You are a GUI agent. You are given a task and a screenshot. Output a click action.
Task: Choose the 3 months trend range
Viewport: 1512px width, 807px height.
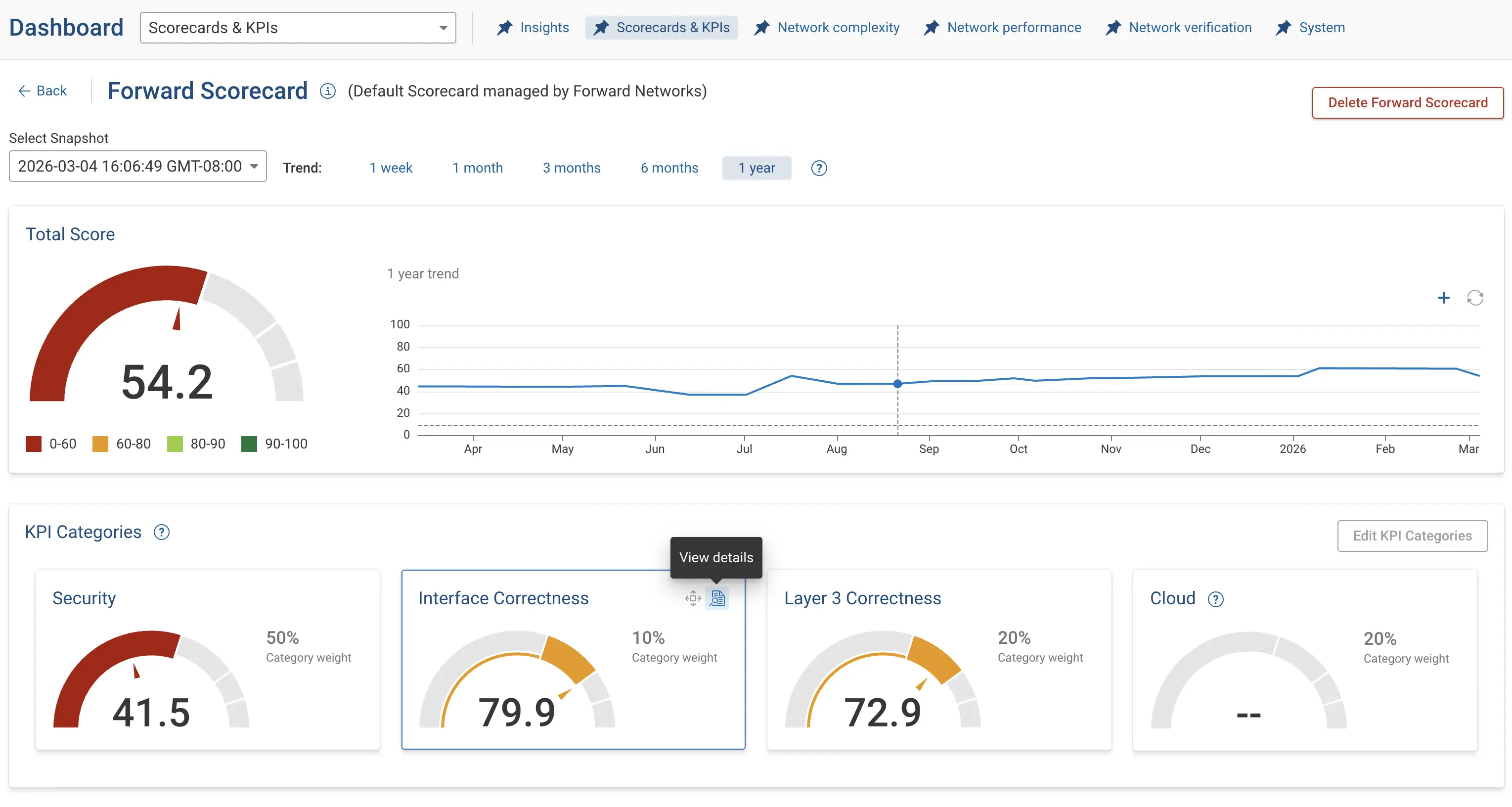tap(571, 168)
